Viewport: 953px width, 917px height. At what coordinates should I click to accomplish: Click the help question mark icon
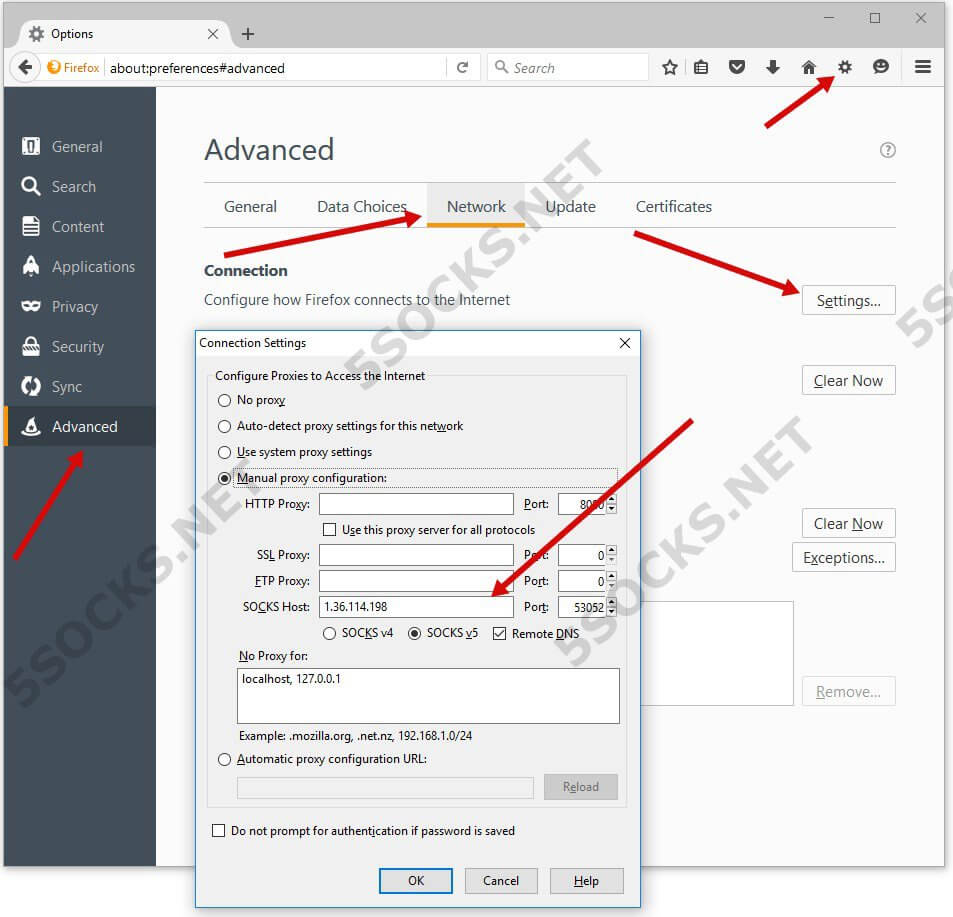pos(887,149)
